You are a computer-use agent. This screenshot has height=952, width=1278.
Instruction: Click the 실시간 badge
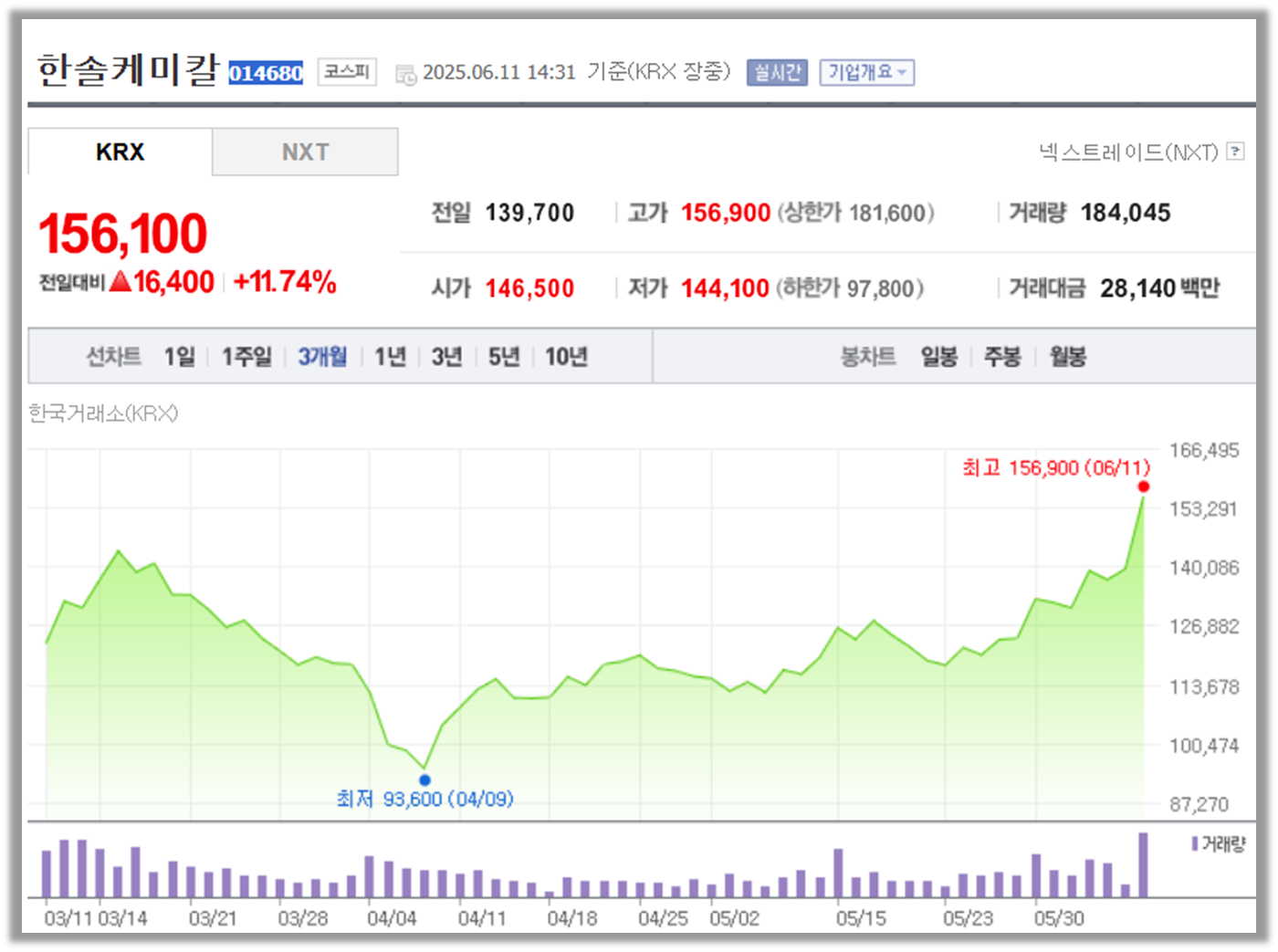tap(777, 72)
